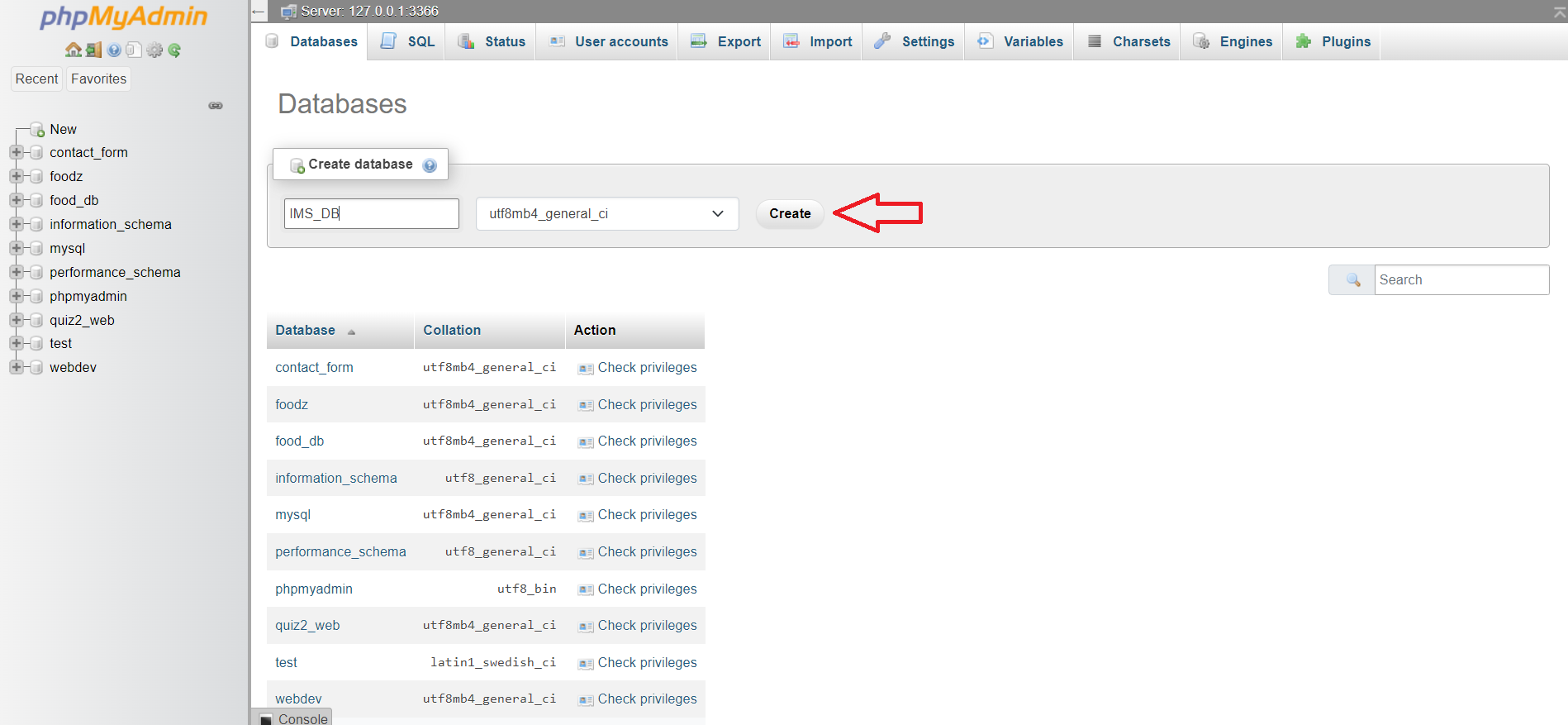
Task: Click the Create button
Action: tap(790, 214)
